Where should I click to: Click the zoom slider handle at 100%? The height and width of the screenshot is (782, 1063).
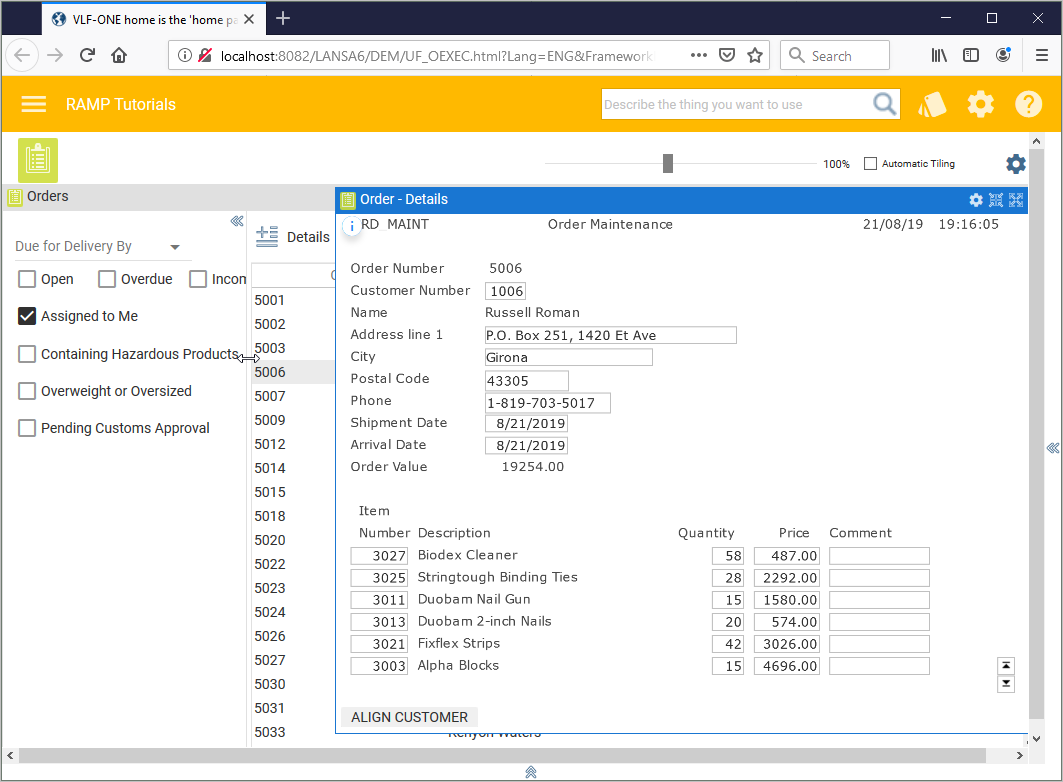click(x=668, y=164)
